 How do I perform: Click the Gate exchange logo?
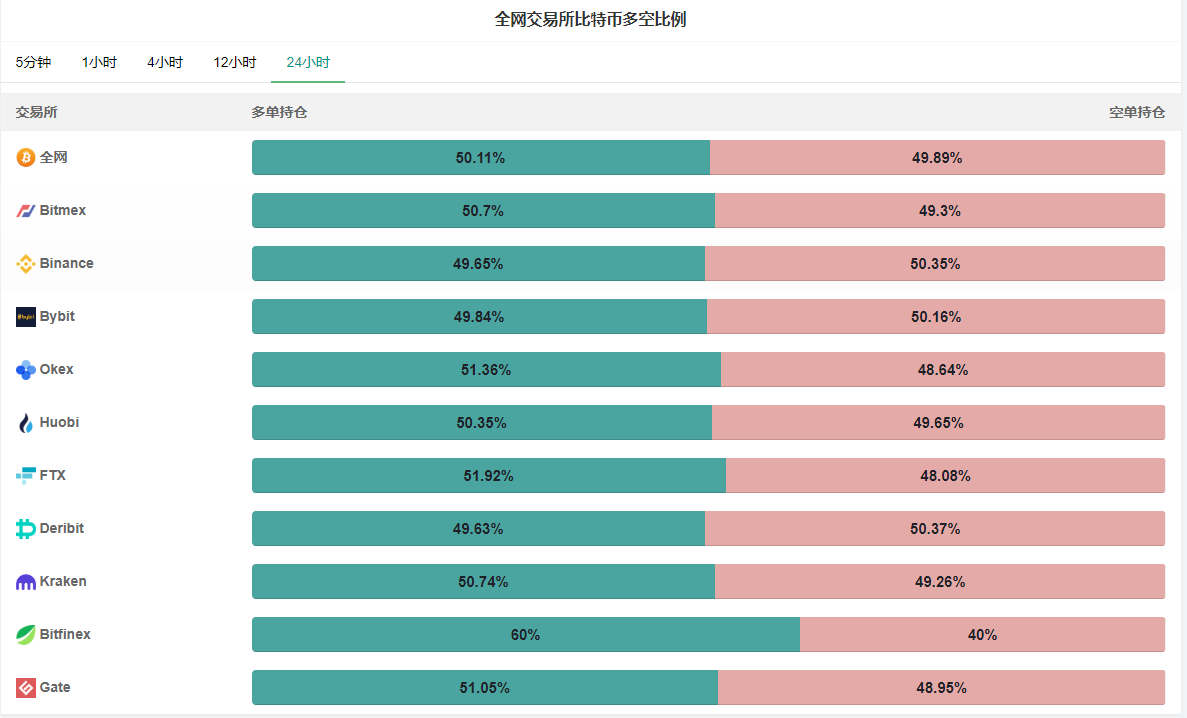pyautogui.click(x=26, y=688)
